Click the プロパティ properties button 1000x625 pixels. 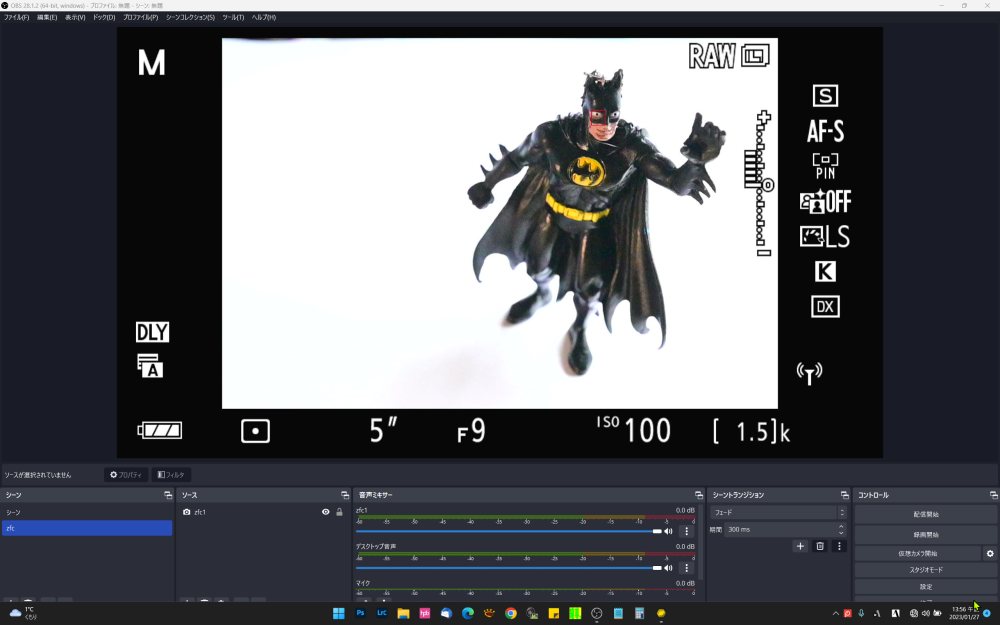pyautogui.click(x=126, y=474)
